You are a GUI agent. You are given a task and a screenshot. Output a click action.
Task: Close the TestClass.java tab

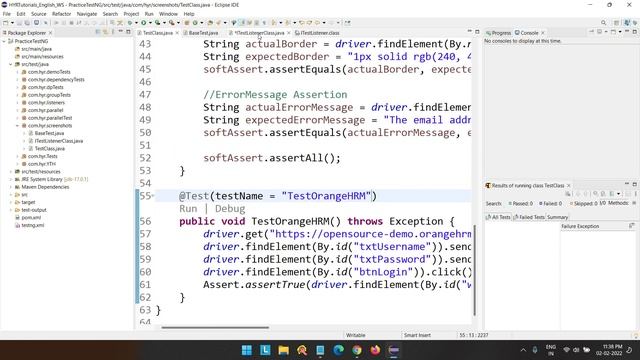click(x=177, y=33)
